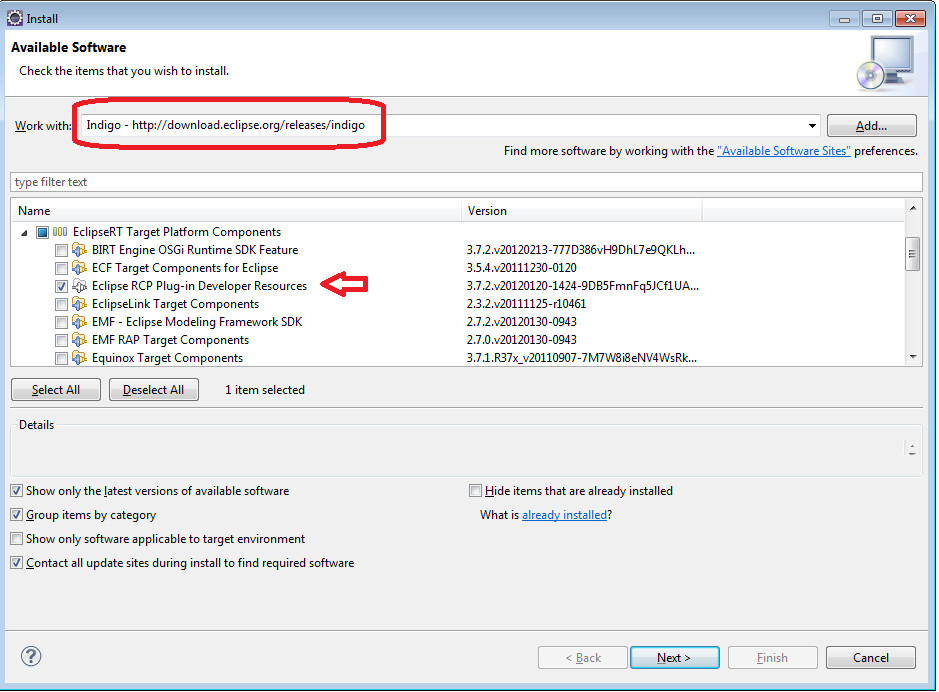Click the Name column header
This screenshot has width=939, height=692.
pyautogui.click(x=236, y=211)
